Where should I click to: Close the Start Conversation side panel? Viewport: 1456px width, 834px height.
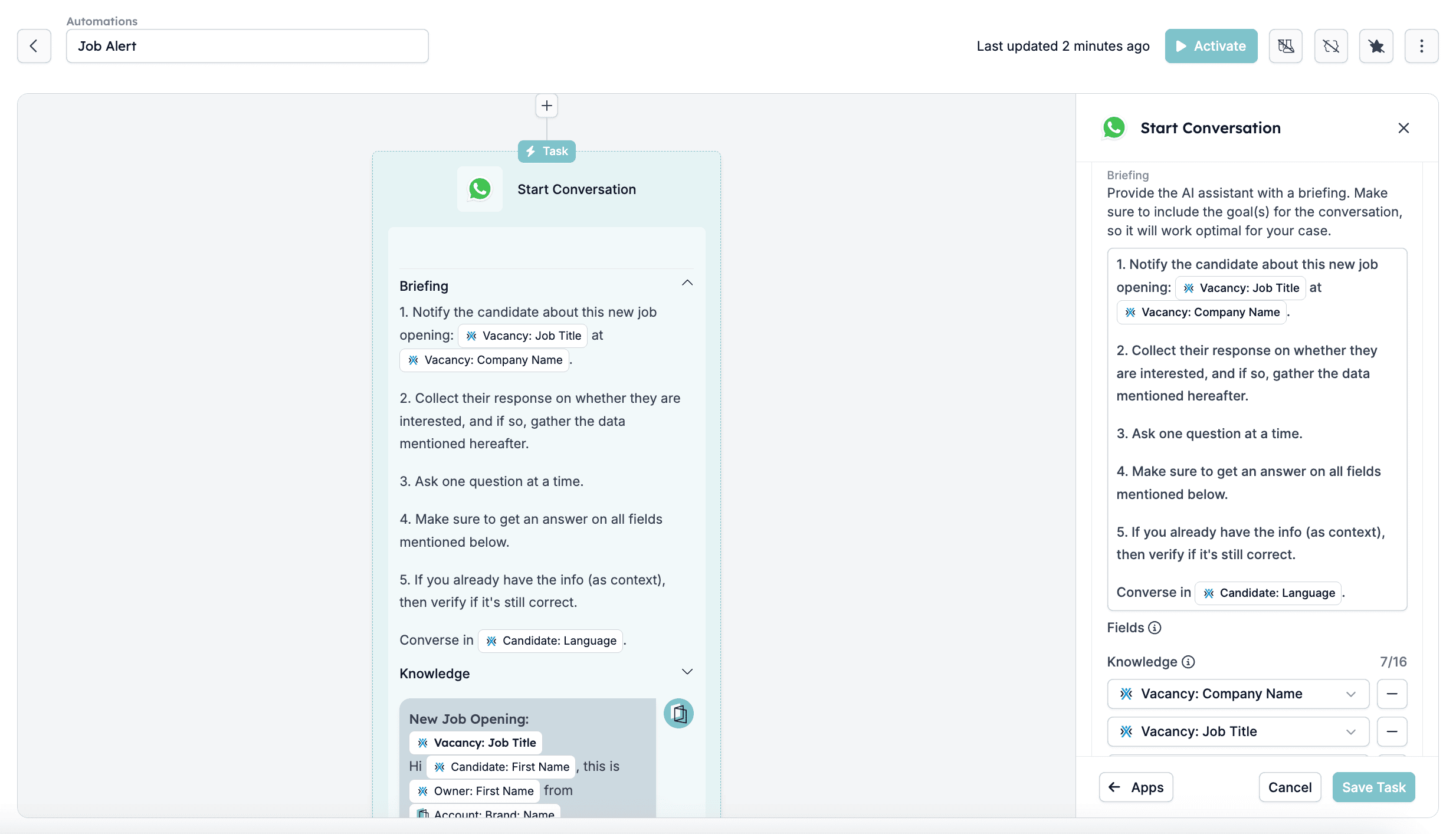[1403, 128]
